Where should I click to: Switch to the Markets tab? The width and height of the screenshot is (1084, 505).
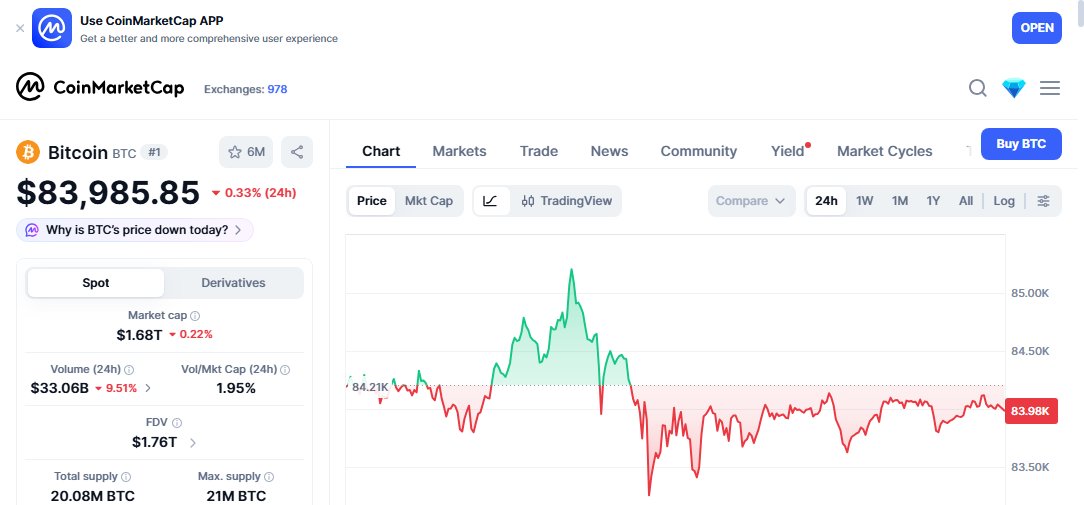(x=459, y=151)
